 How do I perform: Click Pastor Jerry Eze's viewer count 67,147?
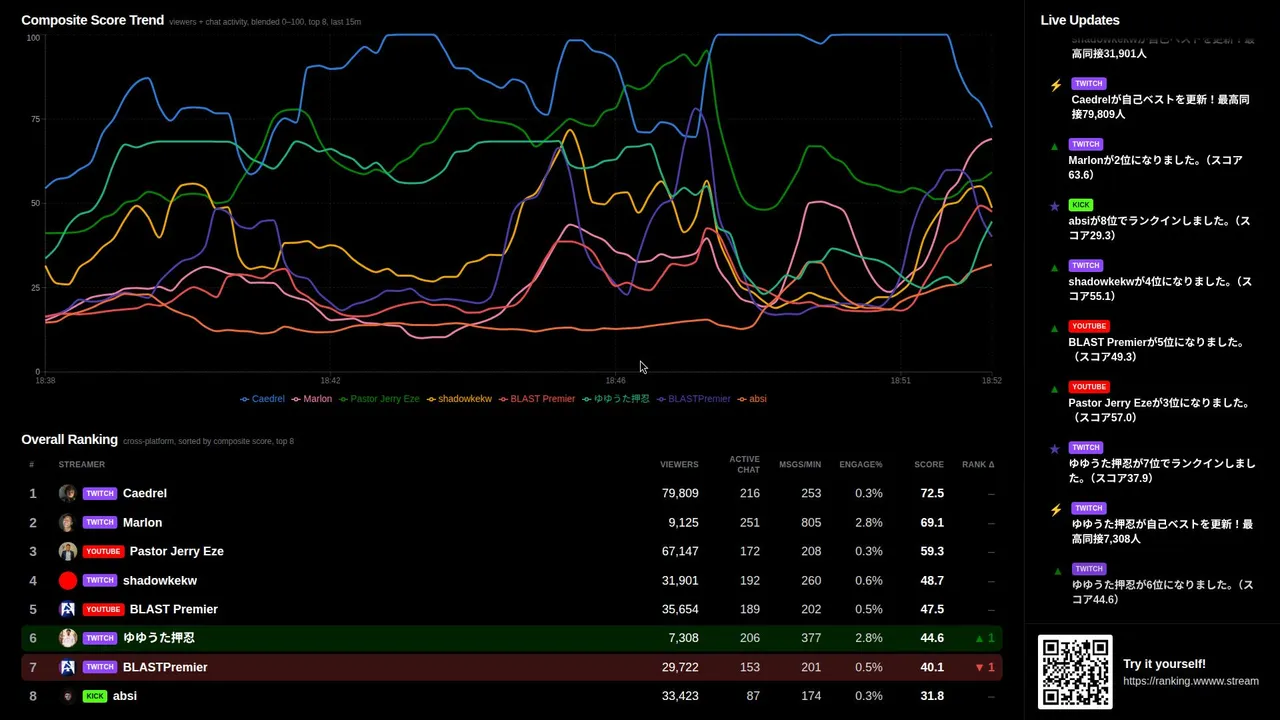pos(680,551)
